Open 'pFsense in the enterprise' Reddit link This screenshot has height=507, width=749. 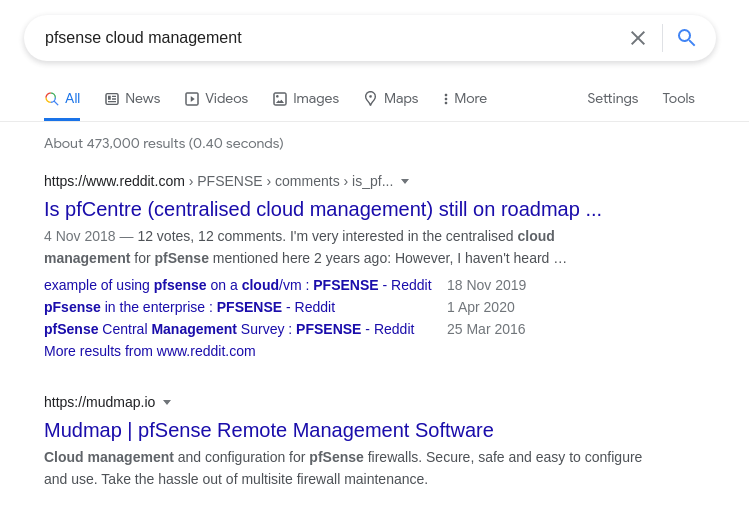190,307
